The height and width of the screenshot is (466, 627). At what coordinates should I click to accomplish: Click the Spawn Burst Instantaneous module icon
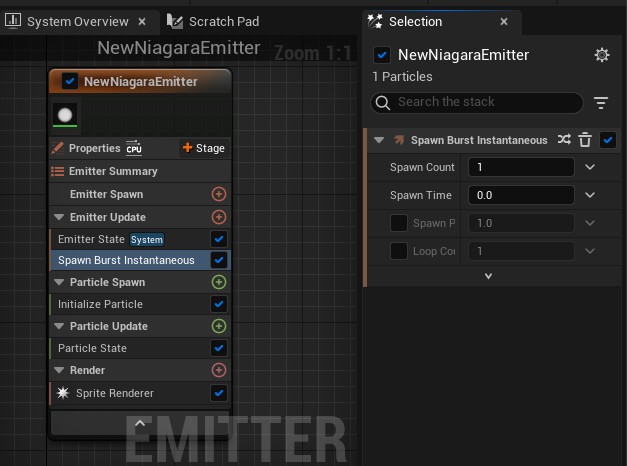(x=399, y=140)
